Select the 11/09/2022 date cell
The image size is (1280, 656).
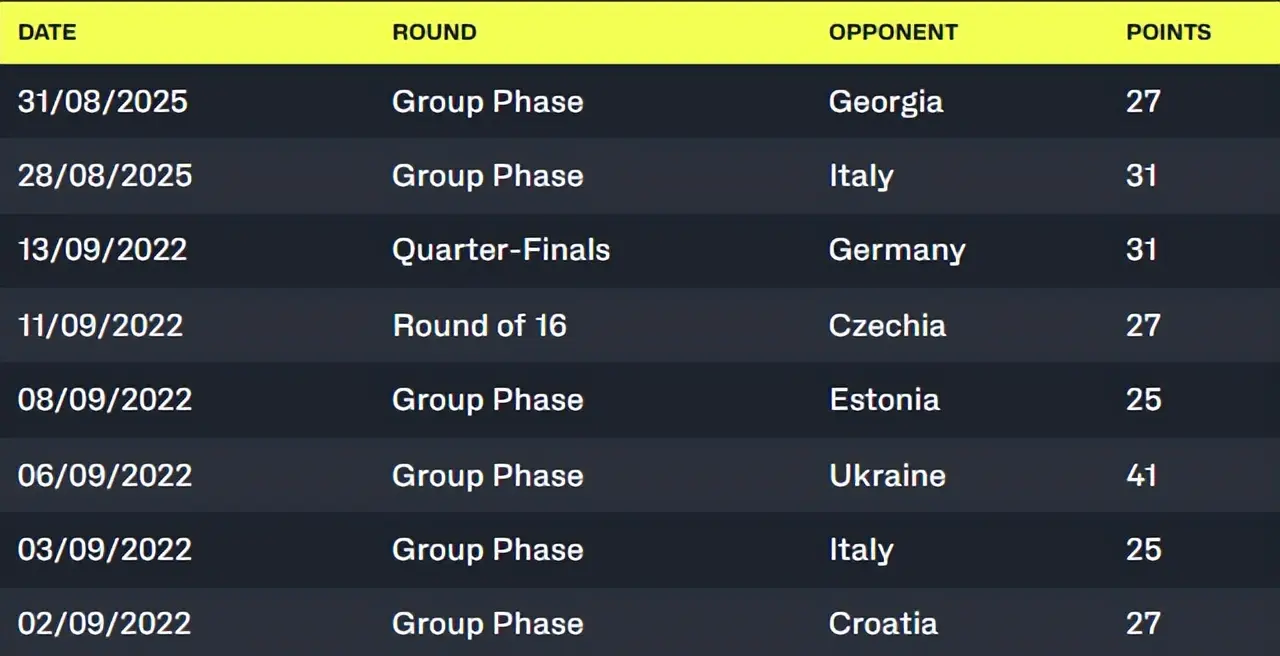pos(101,325)
